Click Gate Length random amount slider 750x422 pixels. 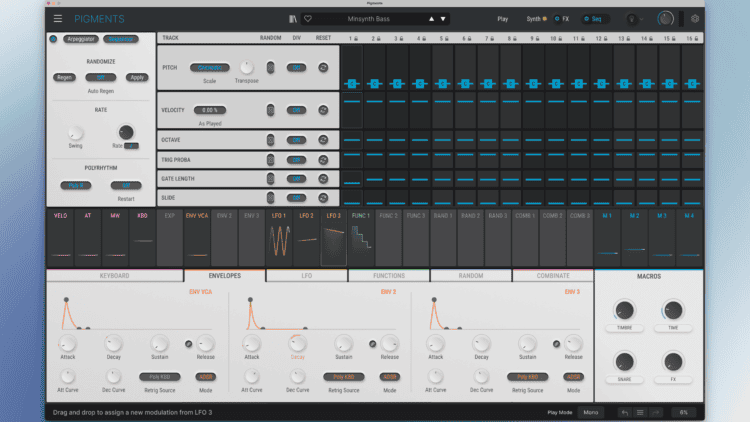[270, 178]
